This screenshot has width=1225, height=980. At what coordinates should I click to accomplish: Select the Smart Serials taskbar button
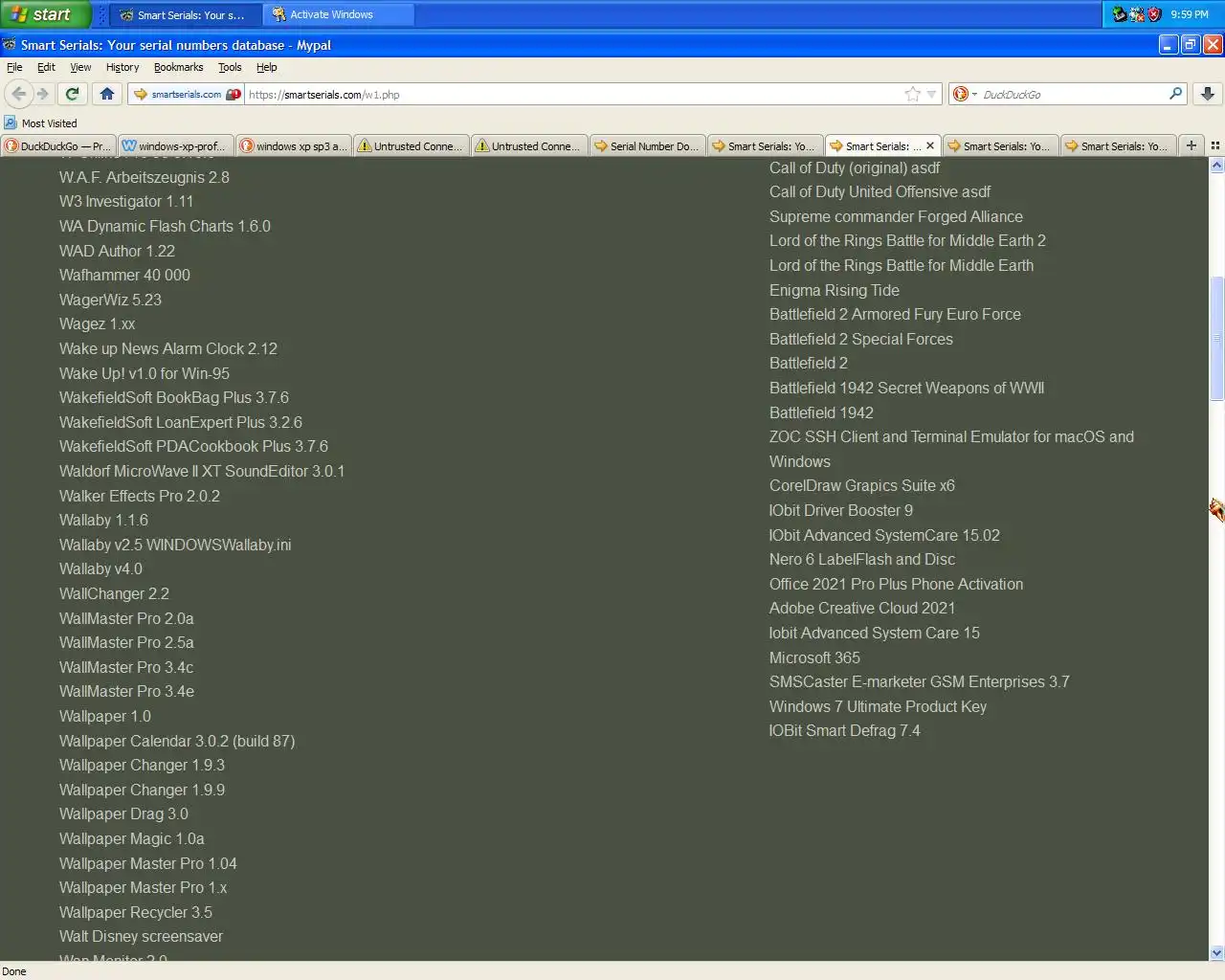pos(183,14)
